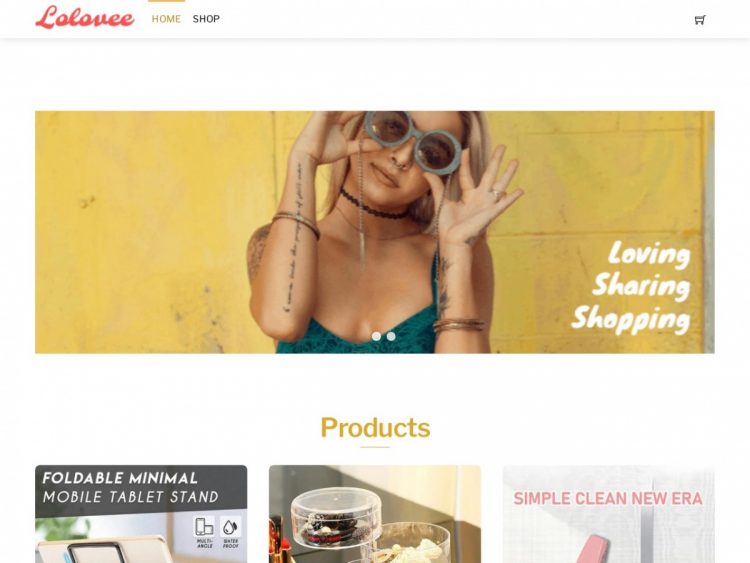Click the Foldable Minimal title text
750x563 pixels.
coord(120,478)
